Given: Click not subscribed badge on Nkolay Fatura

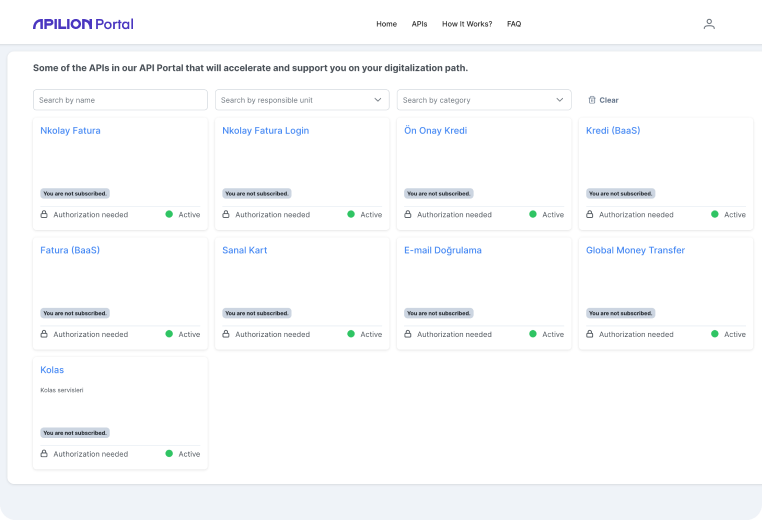Looking at the screenshot, I should pos(75,193).
